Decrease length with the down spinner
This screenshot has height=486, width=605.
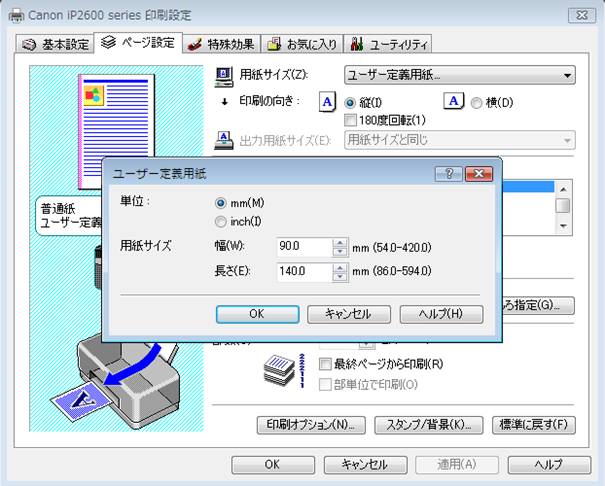click(x=340, y=277)
